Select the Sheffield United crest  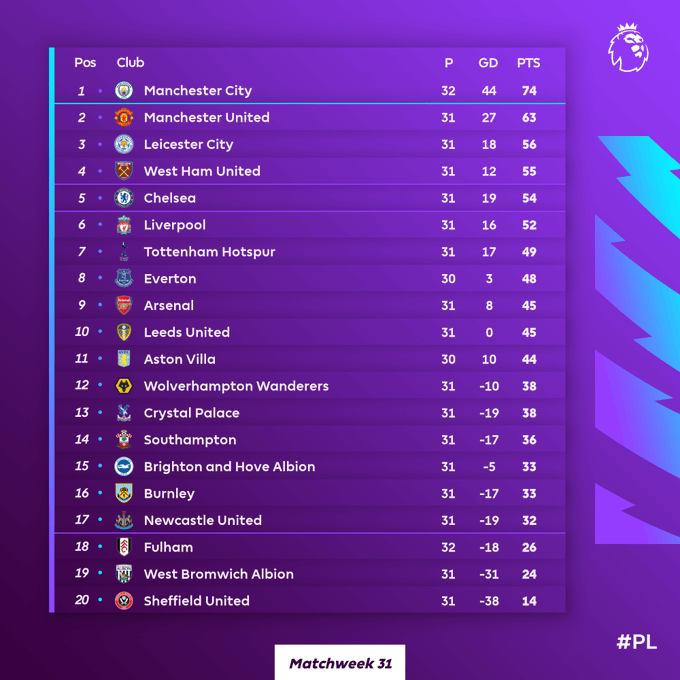pos(124,601)
